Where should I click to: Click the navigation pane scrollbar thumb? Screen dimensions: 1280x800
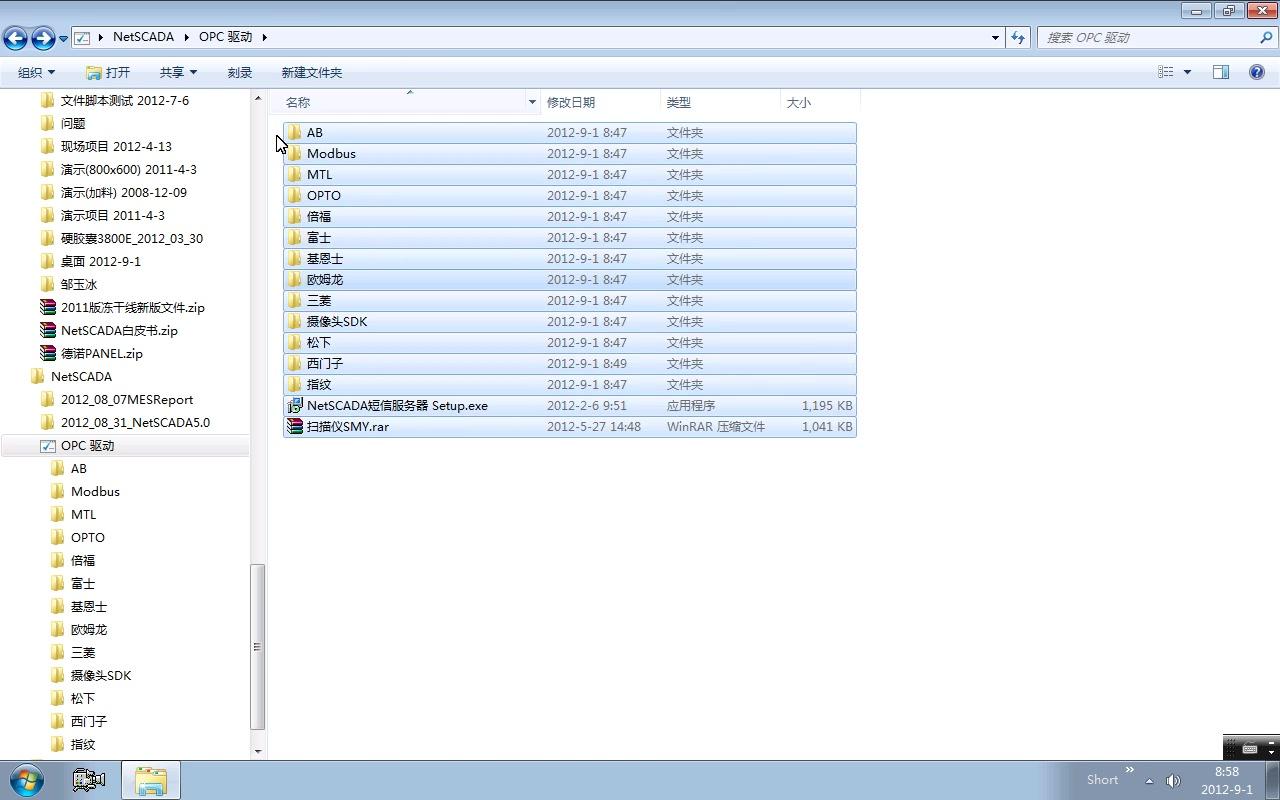pos(257,646)
